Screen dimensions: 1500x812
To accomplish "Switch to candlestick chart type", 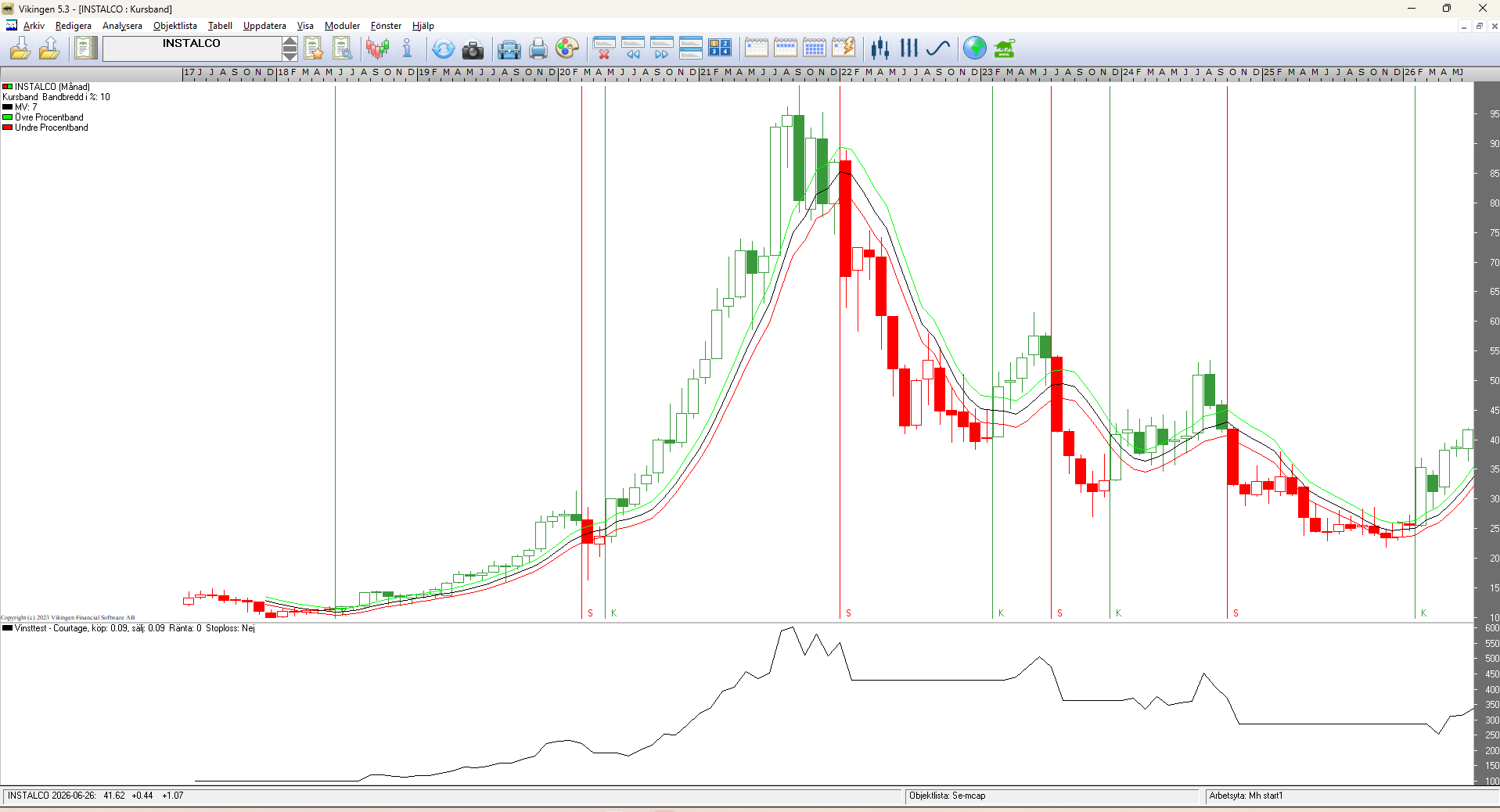I will click(x=879, y=49).
